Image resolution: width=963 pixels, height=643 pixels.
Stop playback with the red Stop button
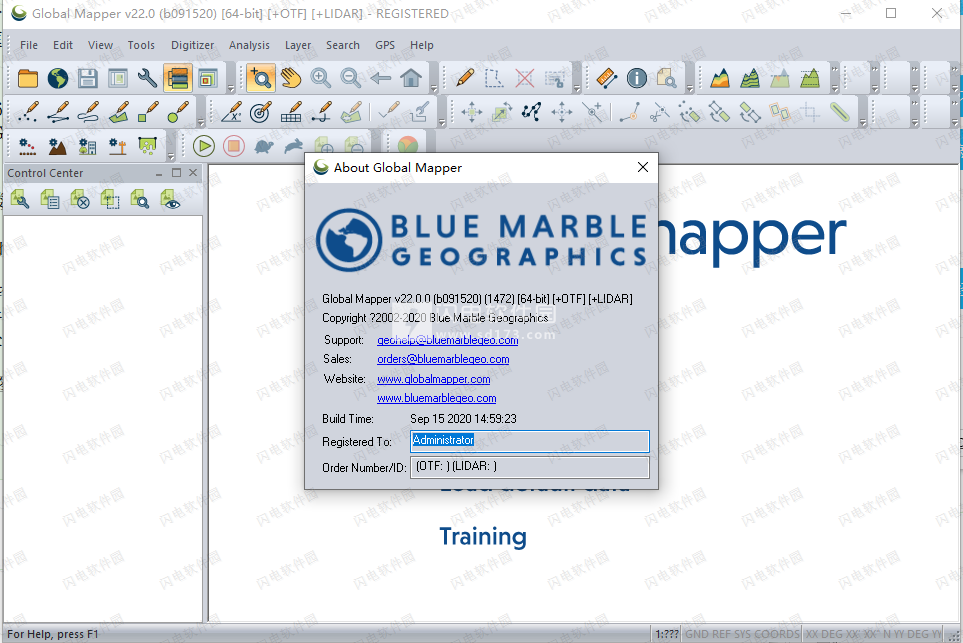[x=234, y=146]
